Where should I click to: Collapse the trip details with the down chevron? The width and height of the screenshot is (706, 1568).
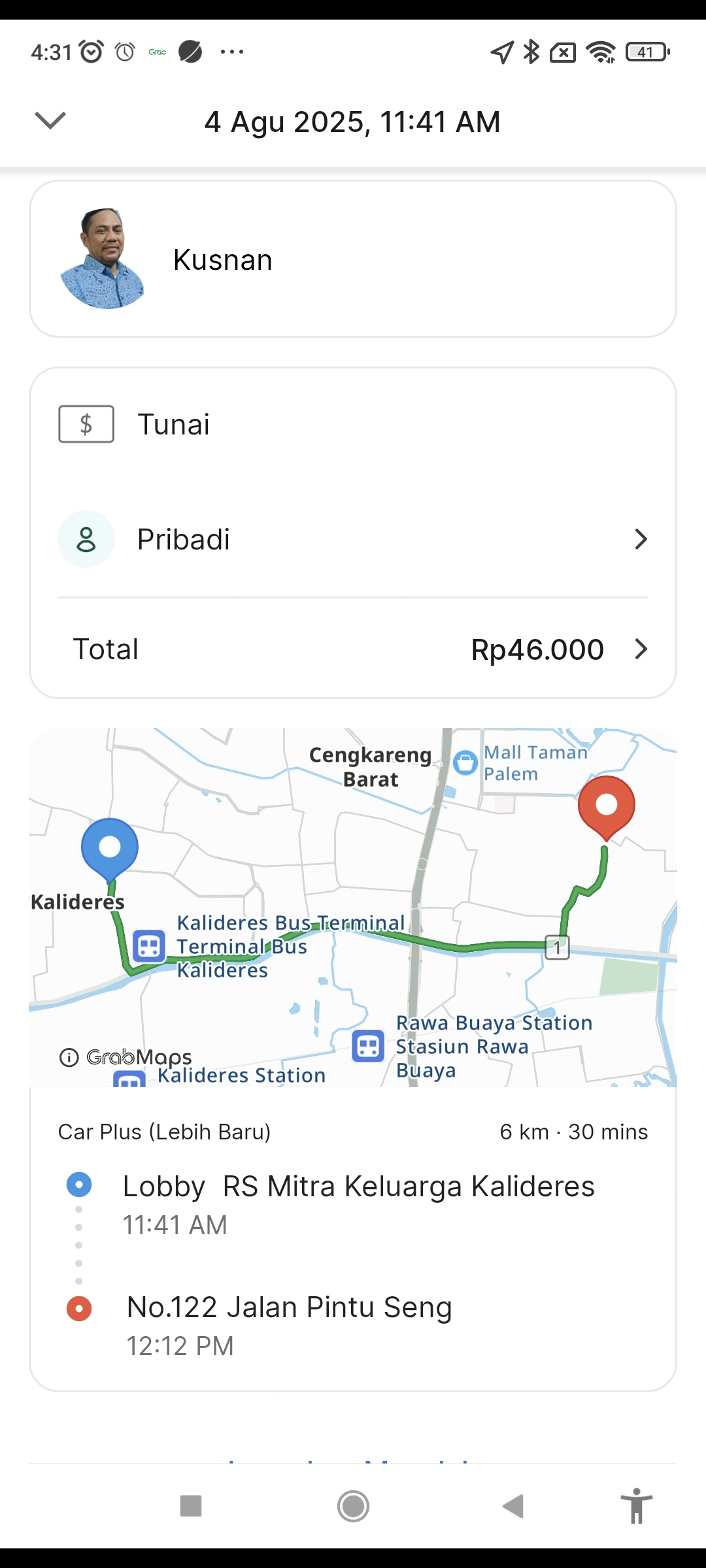coord(50,121)
